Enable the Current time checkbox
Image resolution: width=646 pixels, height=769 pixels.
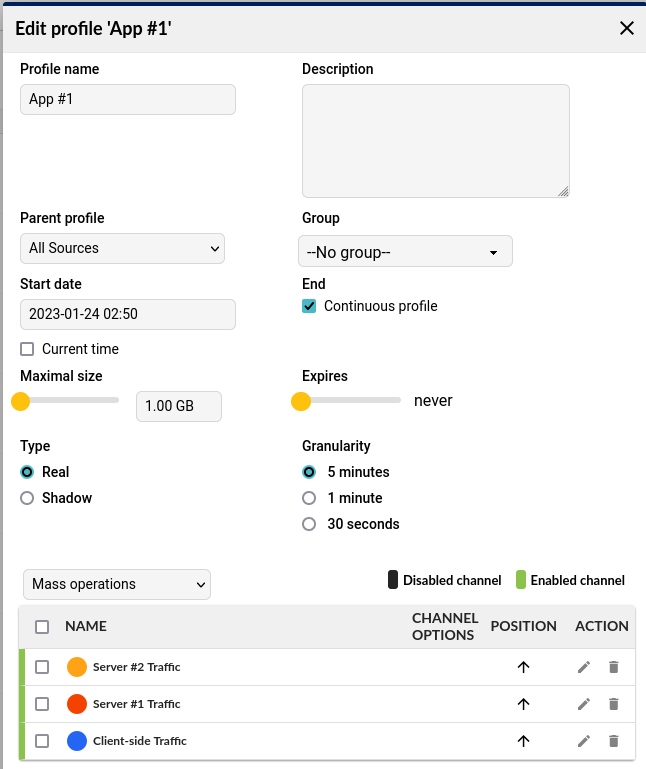click(x=28, y=350)
